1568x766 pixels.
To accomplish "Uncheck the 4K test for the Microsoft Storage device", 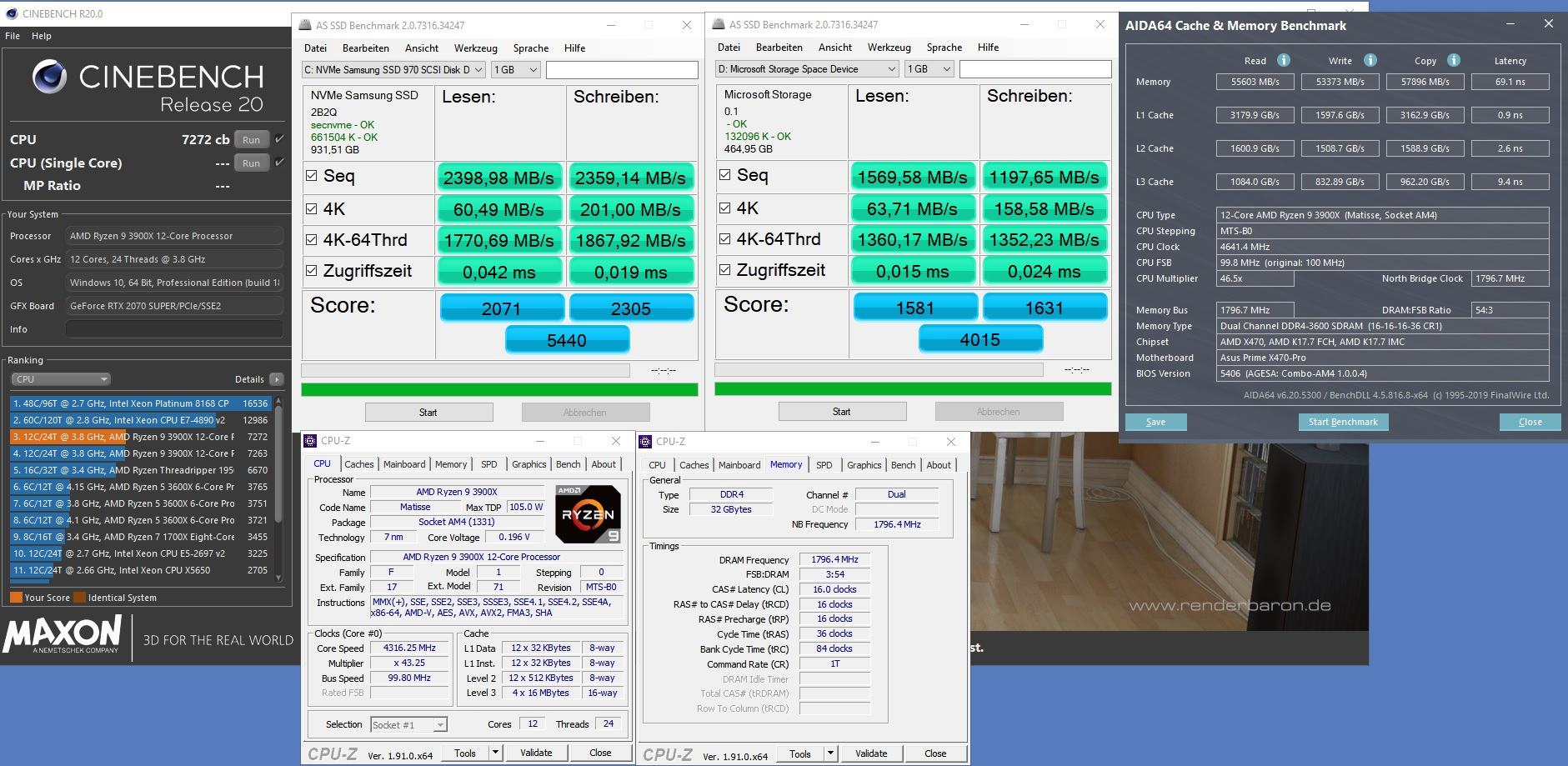I will click(724, 208).
